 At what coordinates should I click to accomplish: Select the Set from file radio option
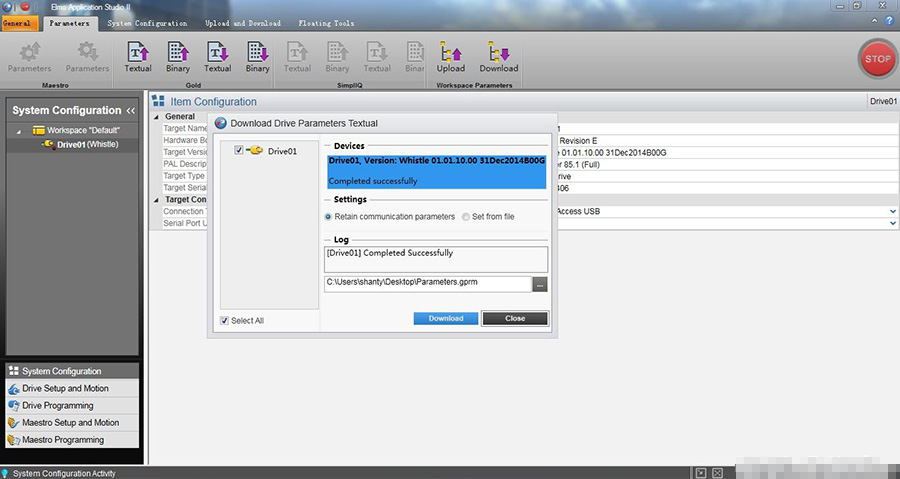465,217
